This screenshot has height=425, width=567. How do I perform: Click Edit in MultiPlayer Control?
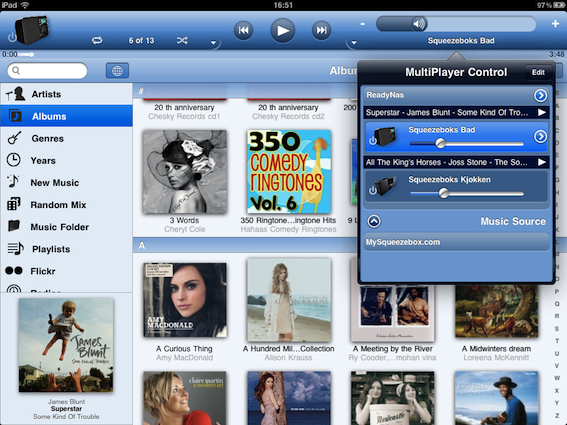click(x=538, y=72)
